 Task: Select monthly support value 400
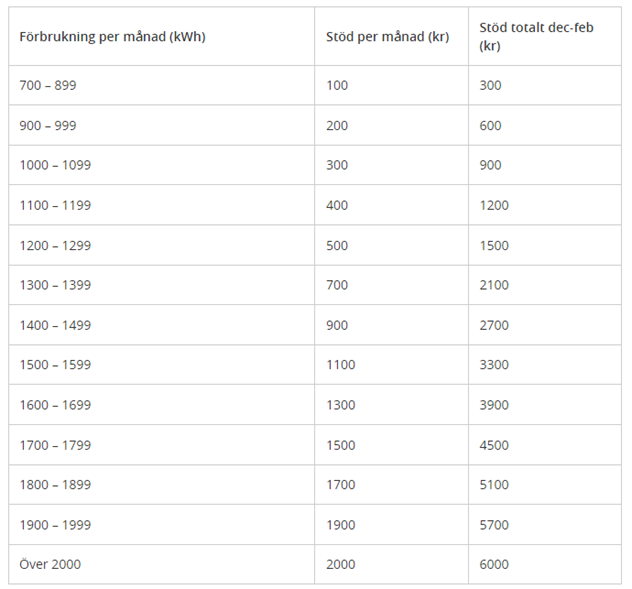(337, 205)
